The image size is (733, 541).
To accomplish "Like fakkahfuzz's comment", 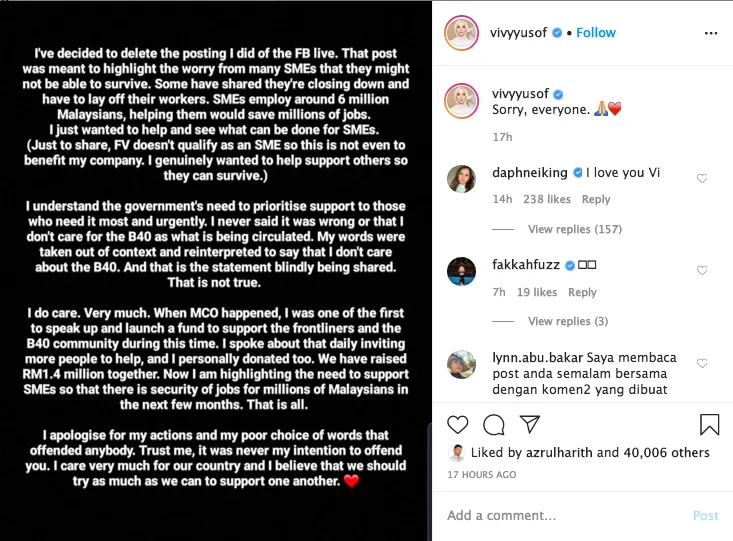I will point(702,271).
